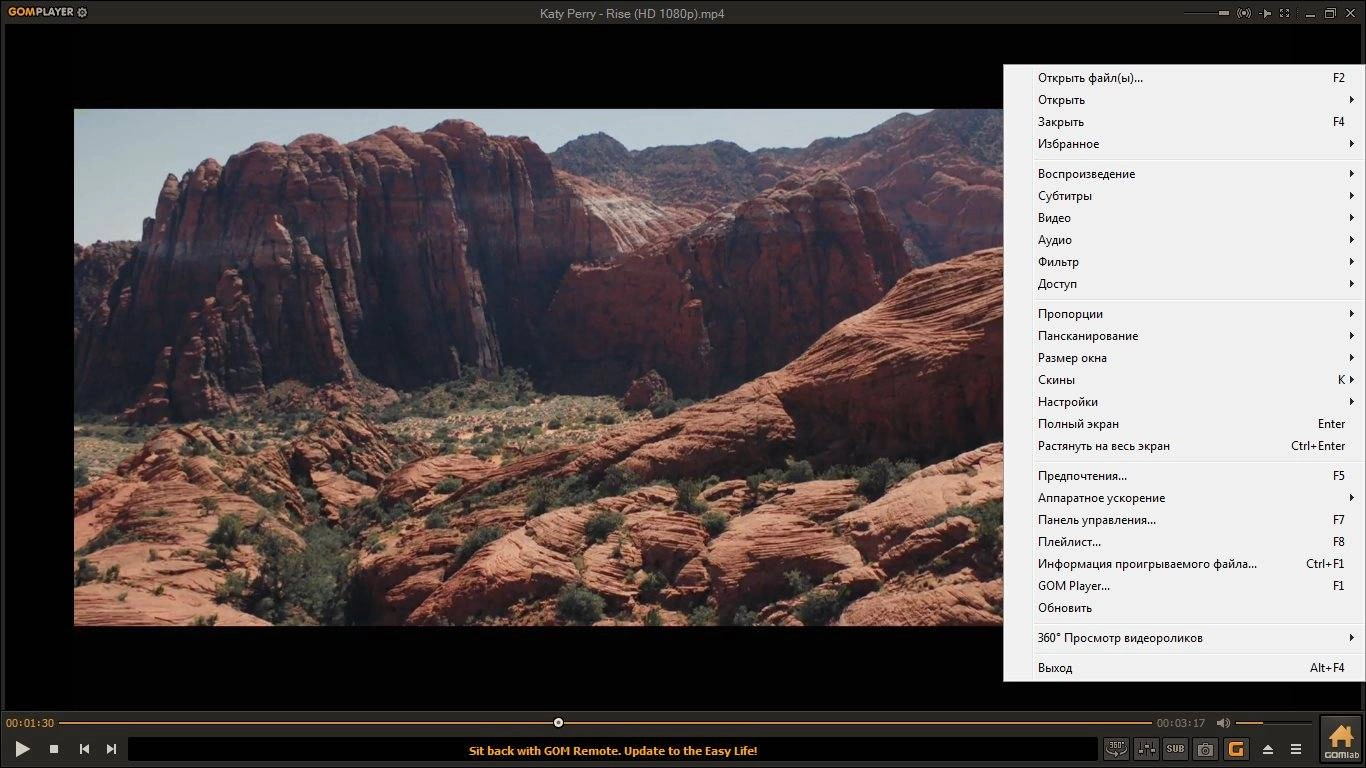Stop video playback
Viewport: 1366px width, 768px height.
(54, 749)
